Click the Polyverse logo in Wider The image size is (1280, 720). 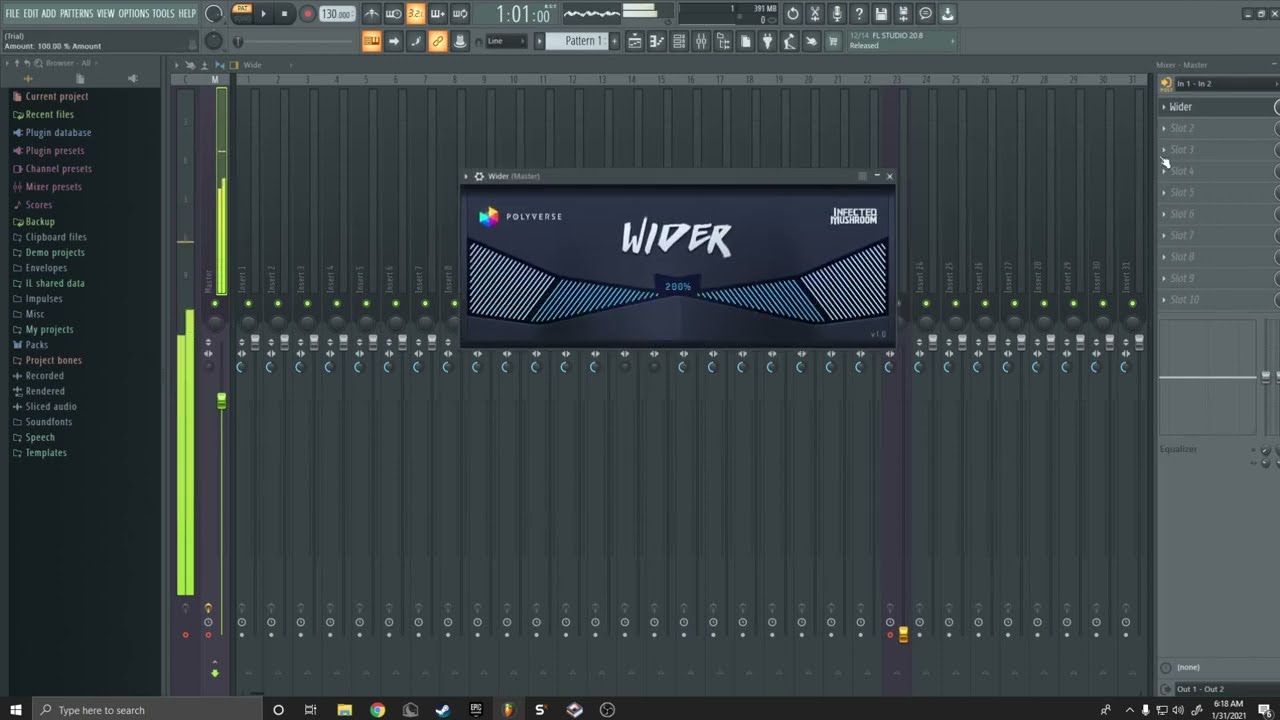[x=520, y=216]
